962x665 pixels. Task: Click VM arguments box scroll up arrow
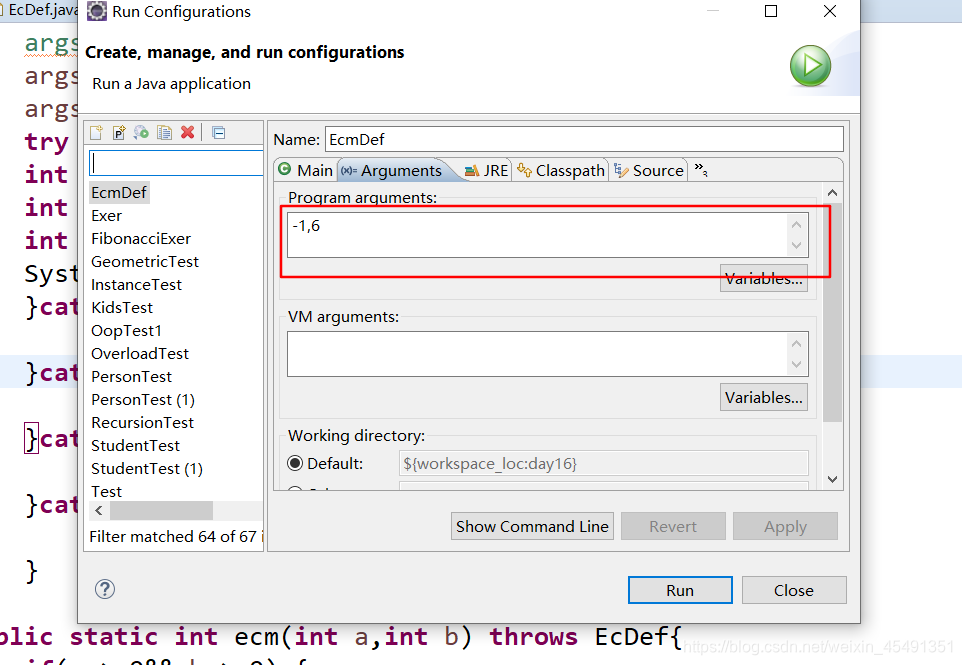[796, 344]
